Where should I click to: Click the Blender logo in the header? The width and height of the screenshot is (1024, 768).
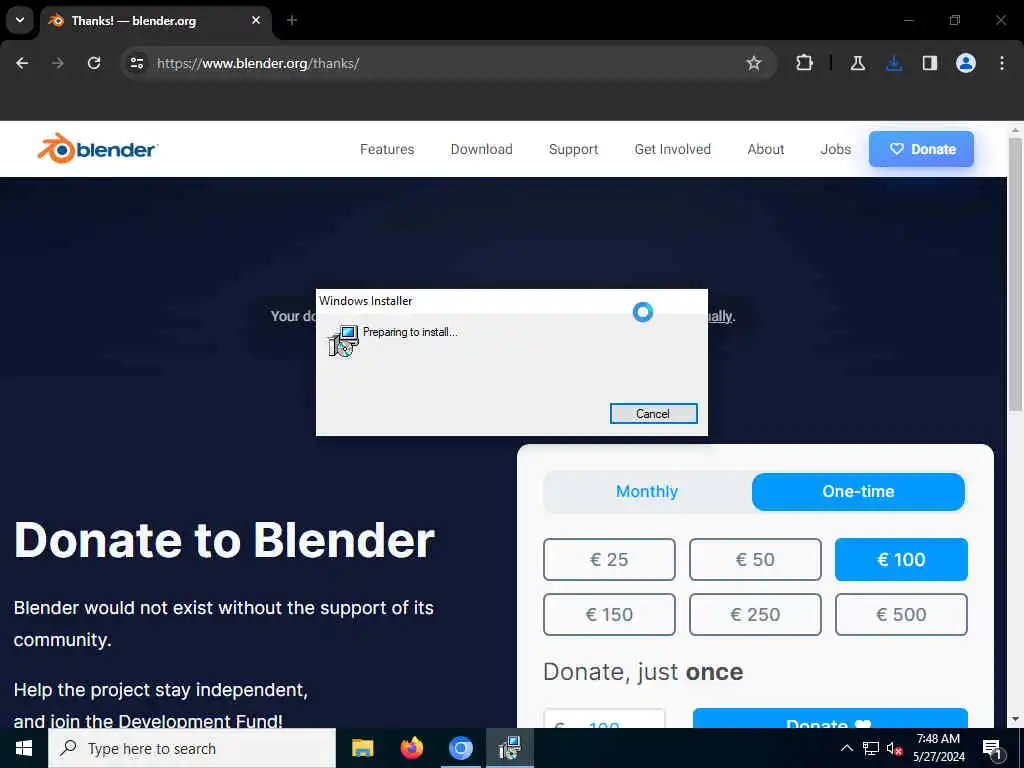97,149
